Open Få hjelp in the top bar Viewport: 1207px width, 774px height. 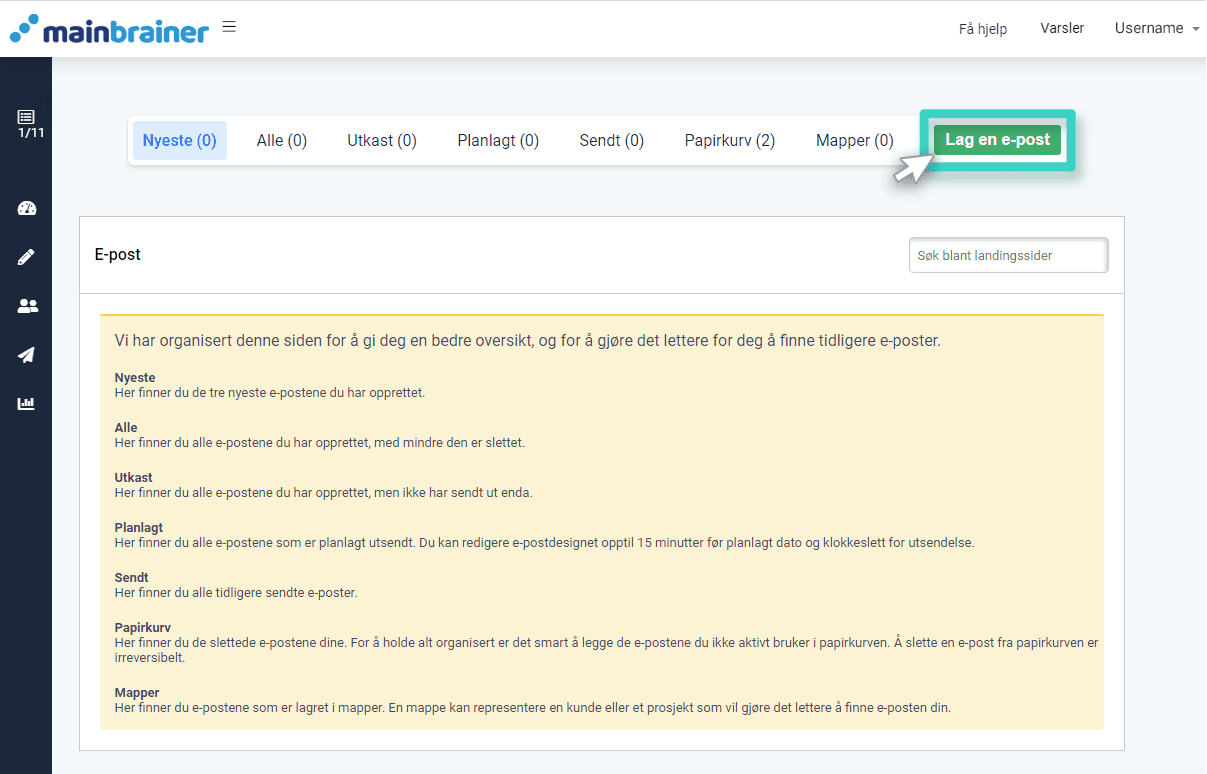click(x=982, y=28)
